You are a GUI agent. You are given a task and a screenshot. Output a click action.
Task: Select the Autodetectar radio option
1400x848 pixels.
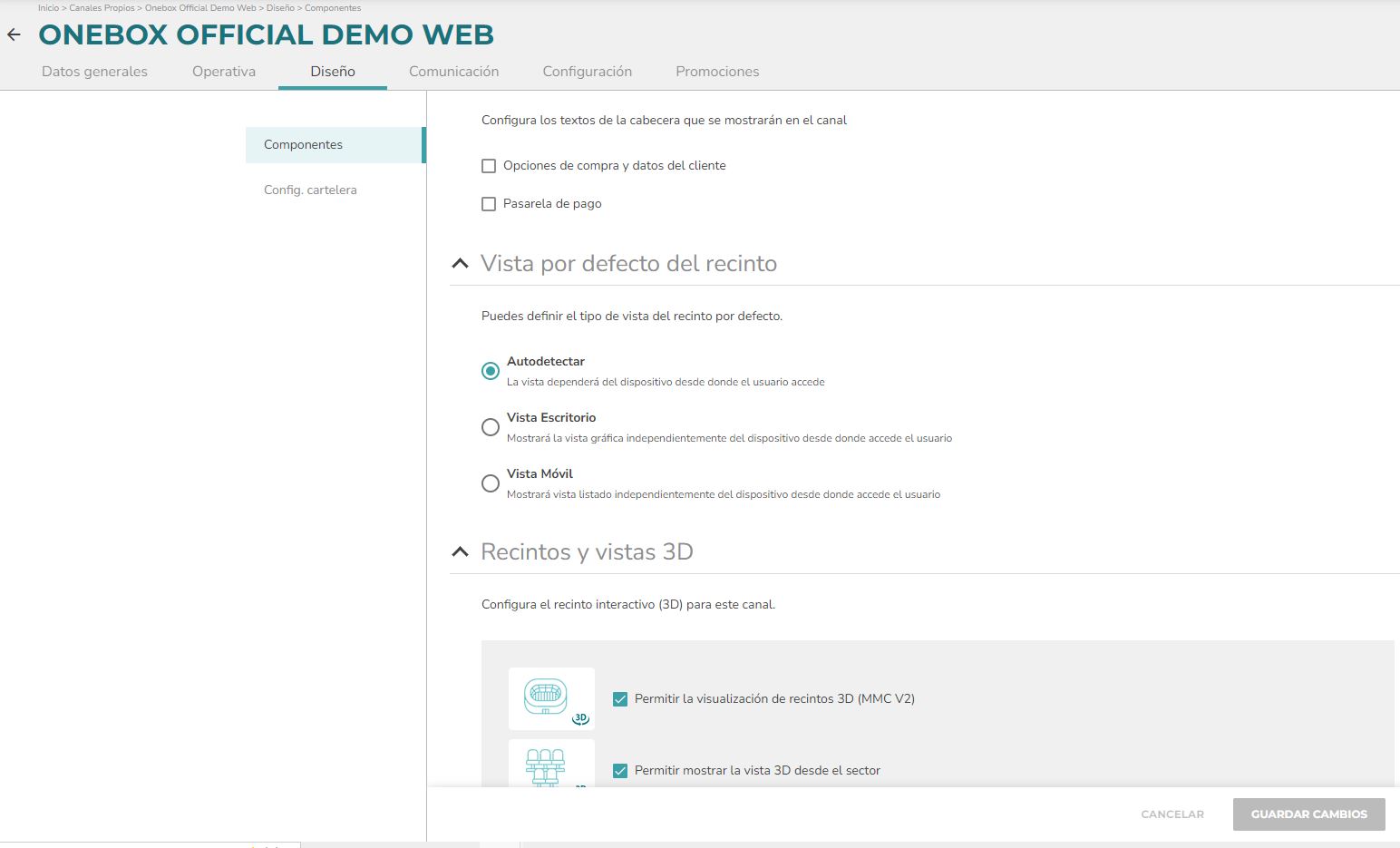491,371
